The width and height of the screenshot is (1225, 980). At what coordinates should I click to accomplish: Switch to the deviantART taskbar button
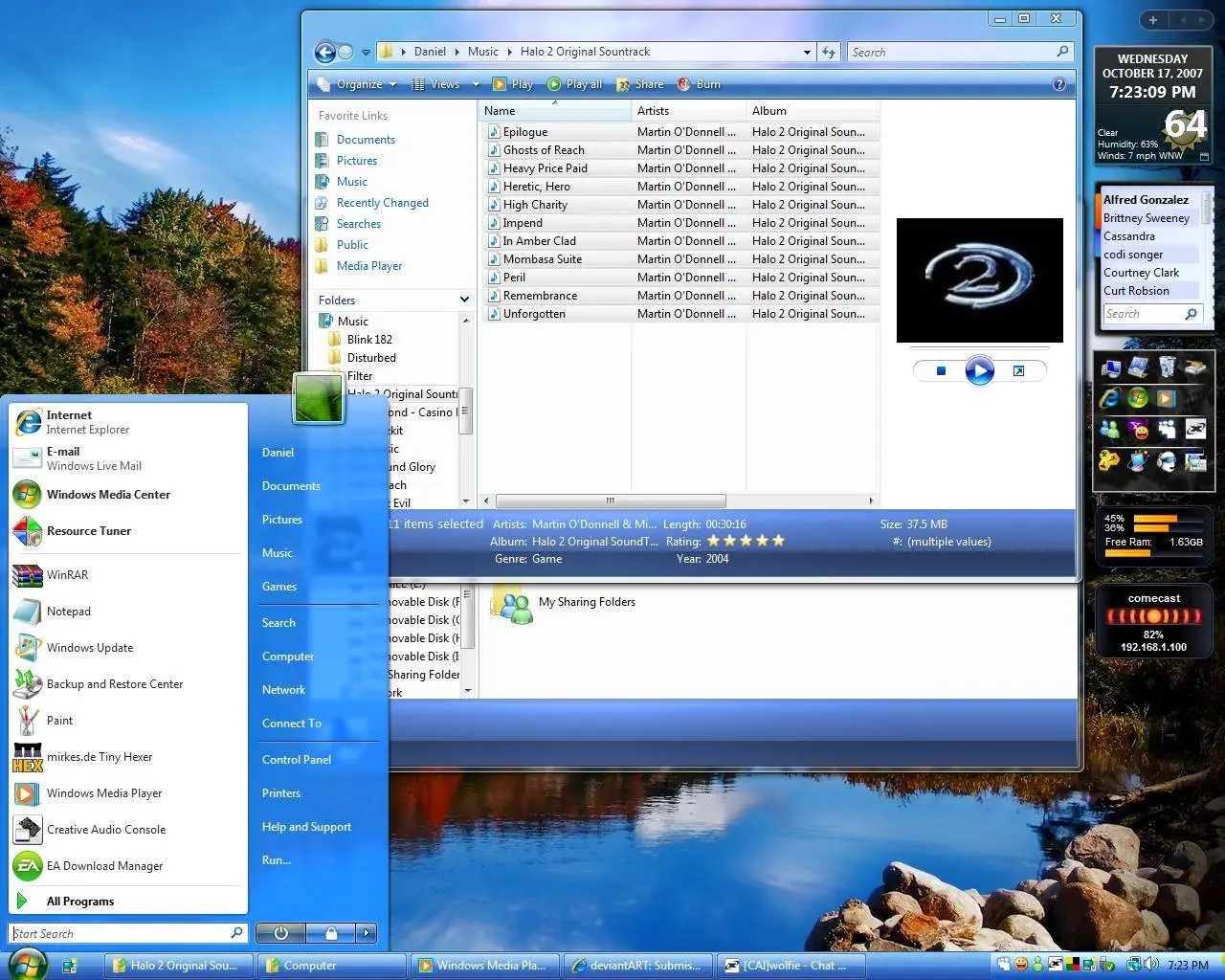tap(639, 966)
